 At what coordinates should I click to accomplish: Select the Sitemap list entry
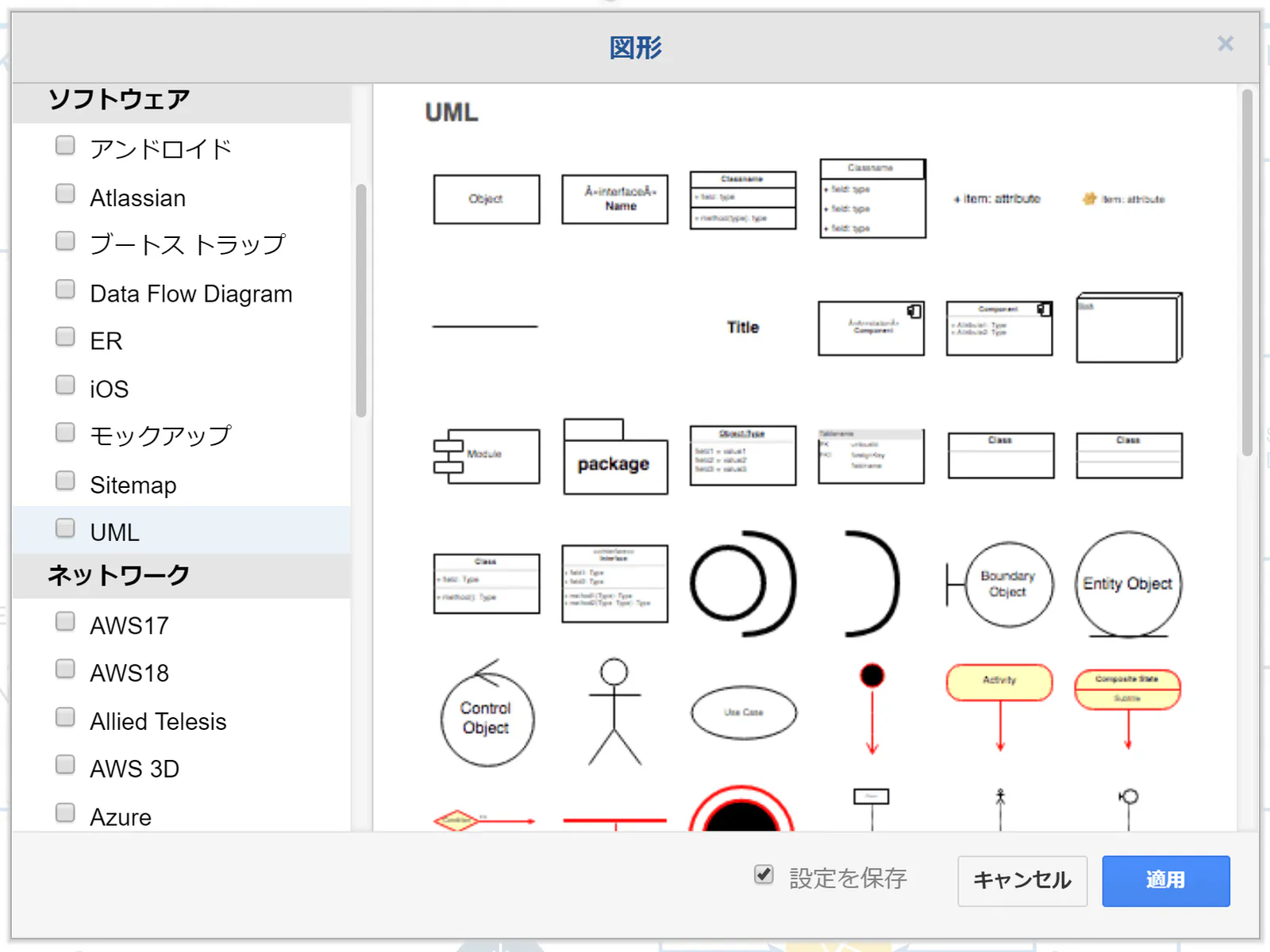click(181, 484)
